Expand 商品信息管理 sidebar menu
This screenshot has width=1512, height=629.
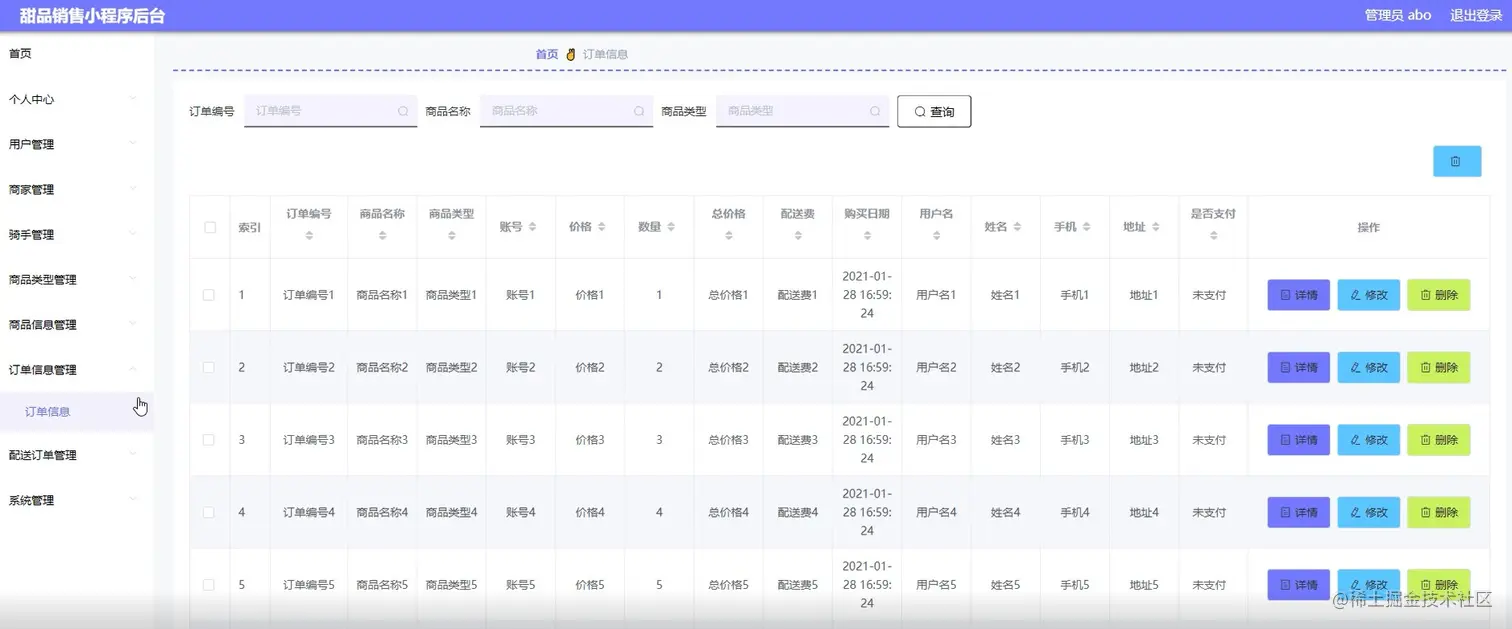tap(77, 325)
